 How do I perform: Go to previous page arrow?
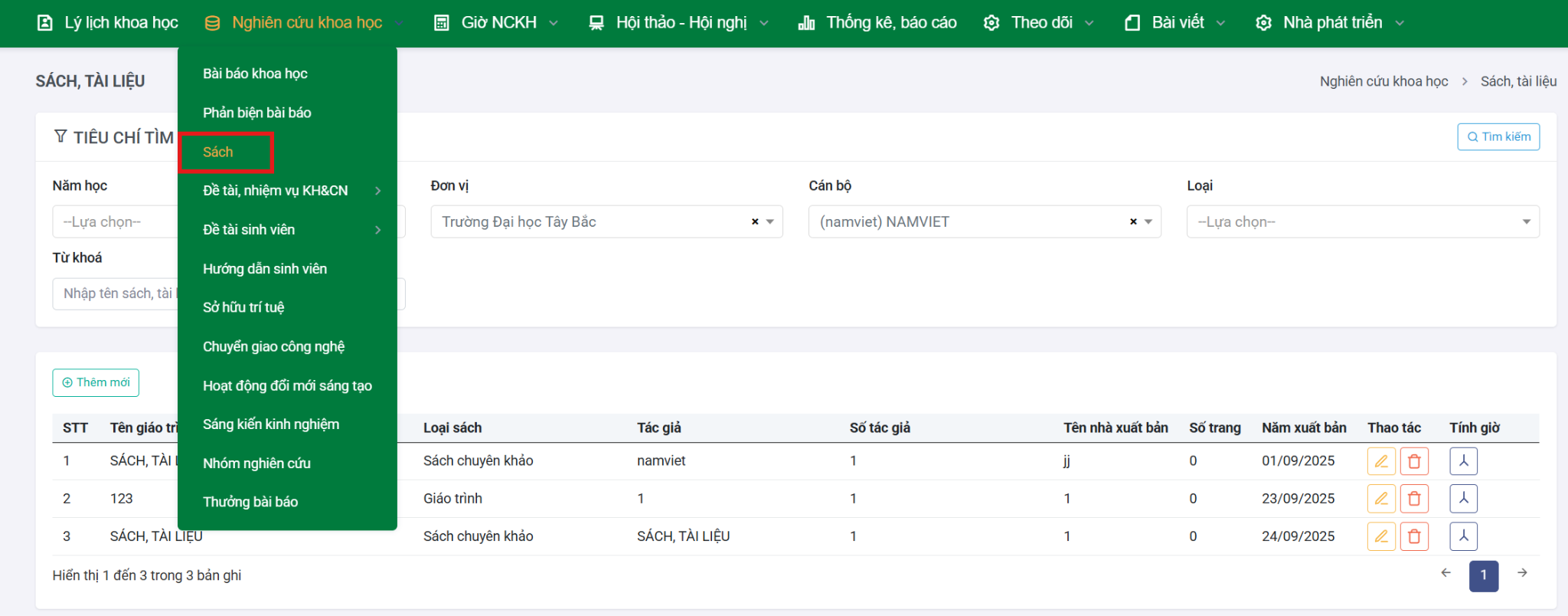pos(1445,573)
